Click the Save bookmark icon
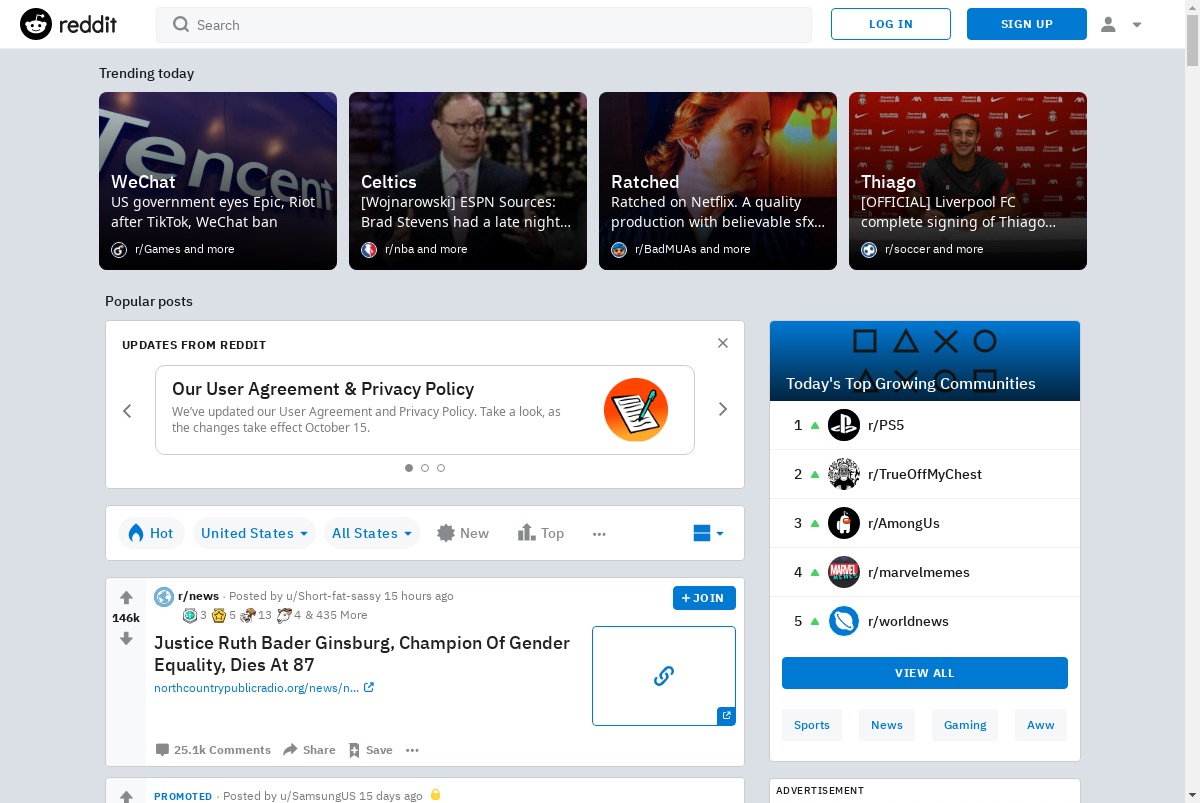Viewport: 1200px width, 803px height. (354, 750)
